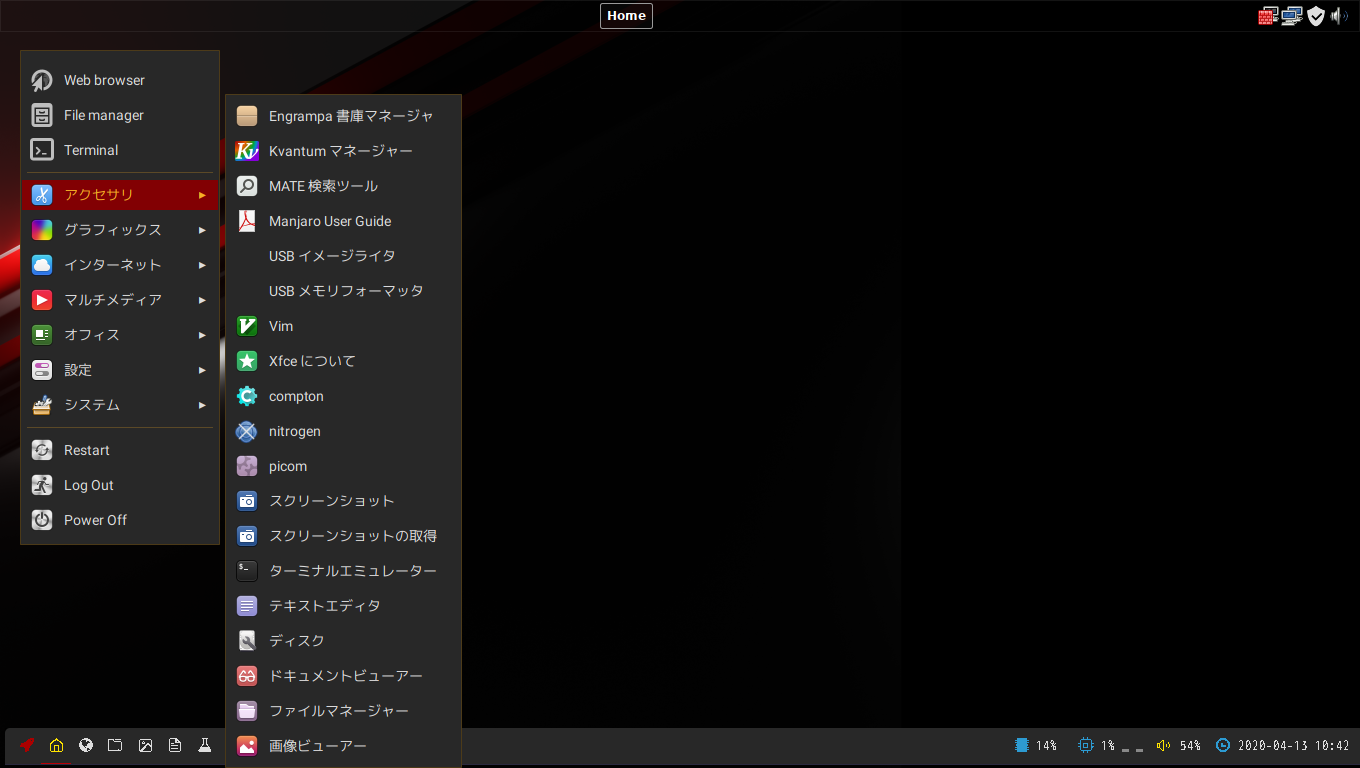The image size is (1360, 768).
Task: Click the folder icon in bottom panel
Action: (115, 745)
